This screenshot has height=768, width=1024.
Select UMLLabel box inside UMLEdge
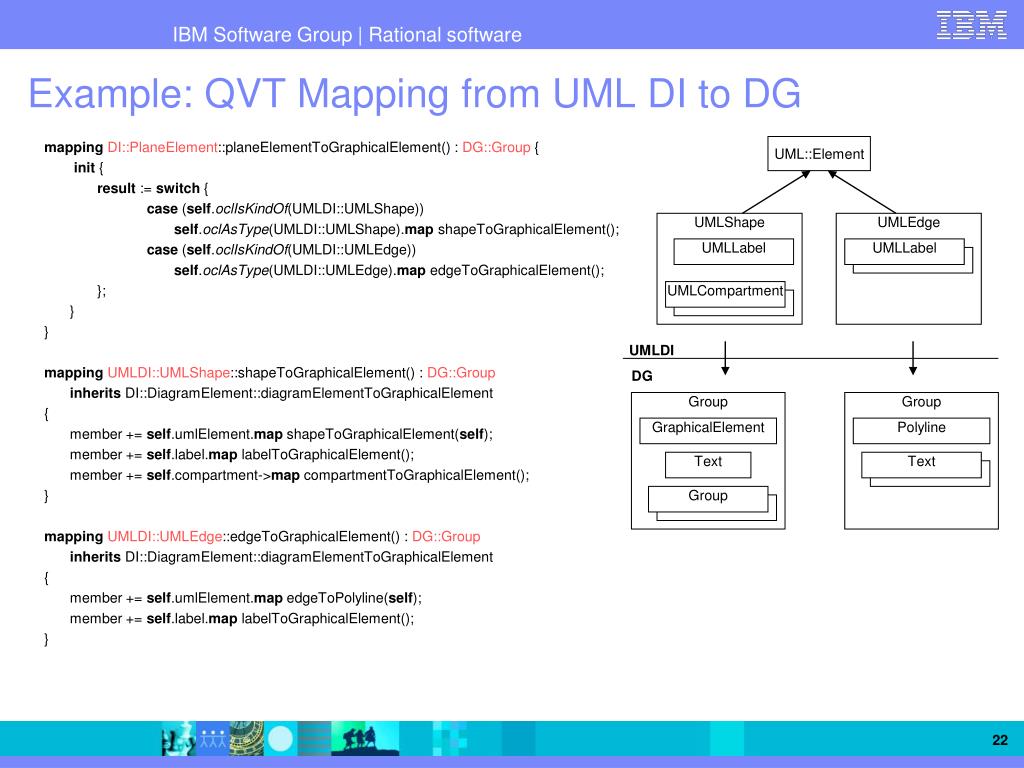tap(904, 251)
